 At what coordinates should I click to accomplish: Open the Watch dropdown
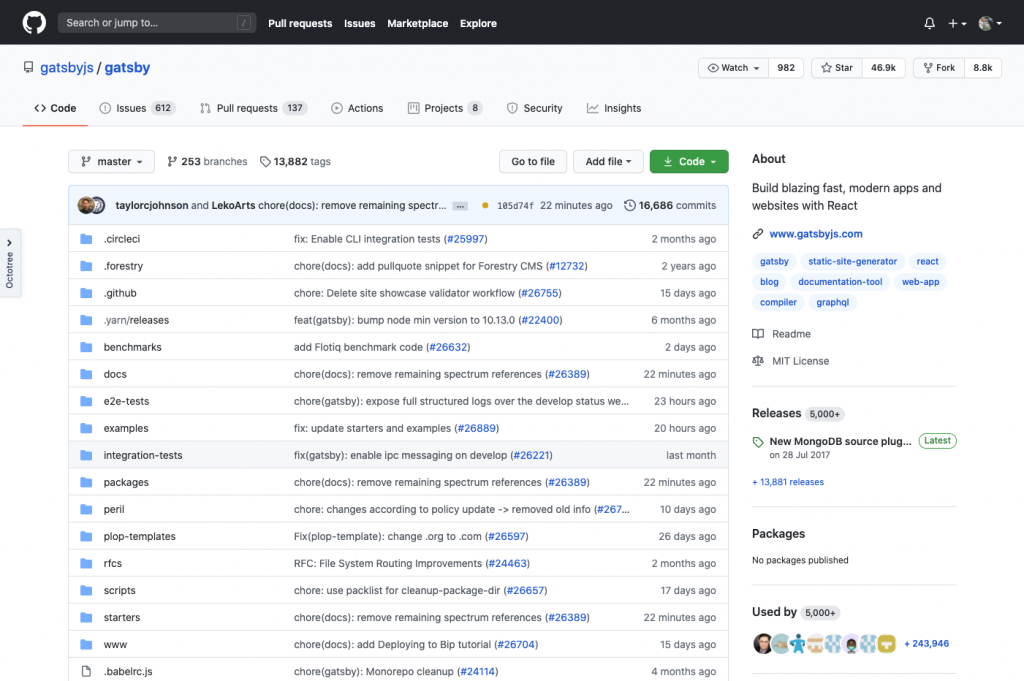(733, 68)
